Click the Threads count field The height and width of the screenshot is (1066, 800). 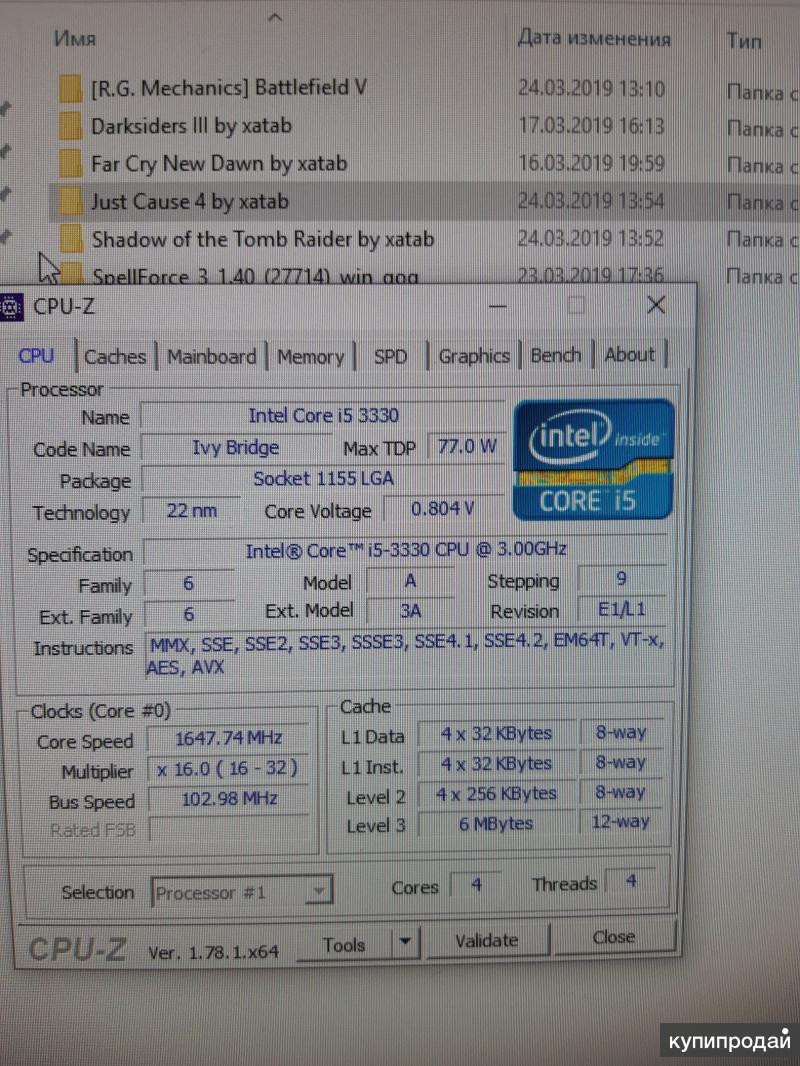tap(631, 882)
